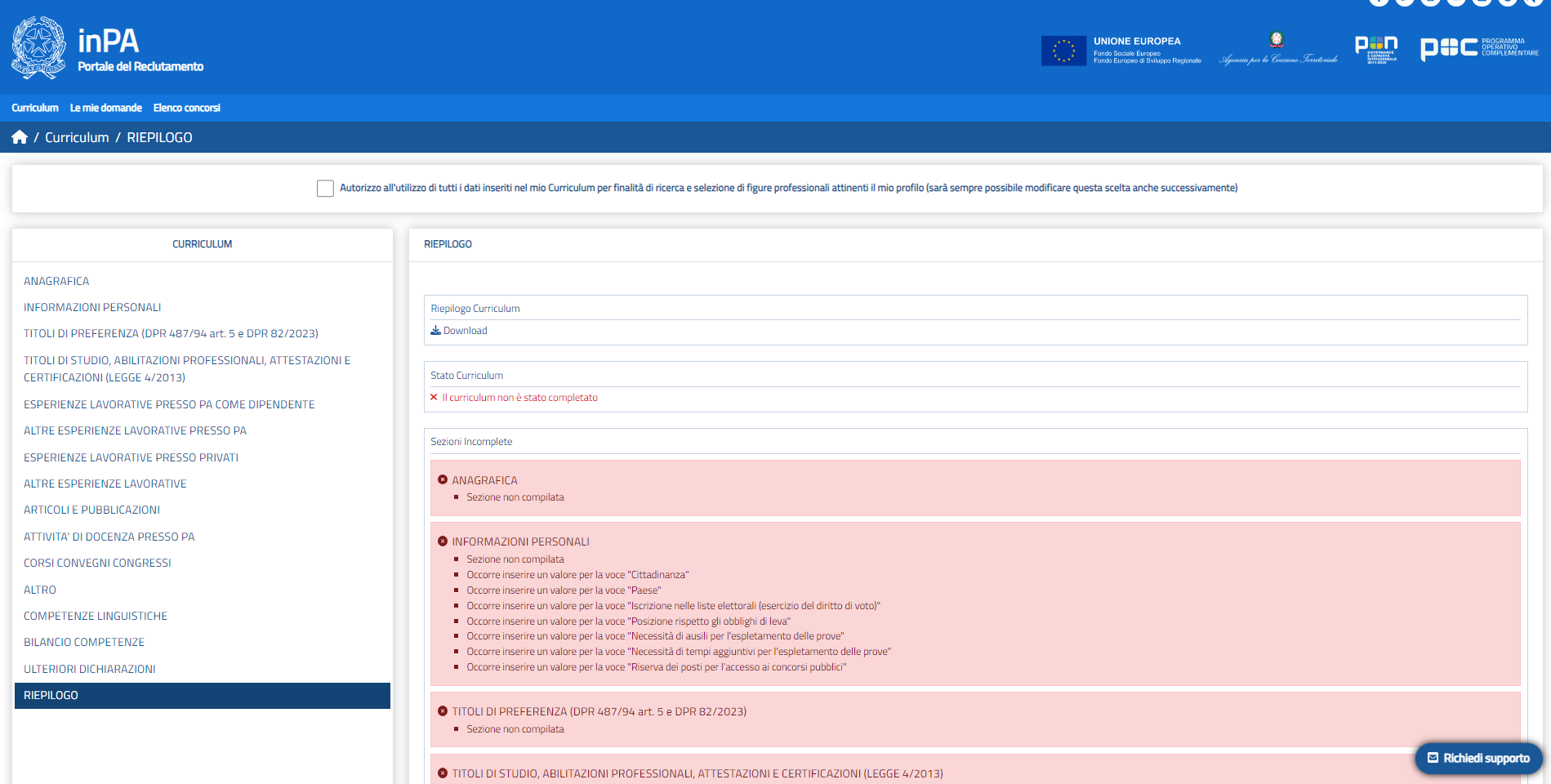Open ALTRE ESPERIENZE LAVORATIVE PRESSO PA

[135, 430]
